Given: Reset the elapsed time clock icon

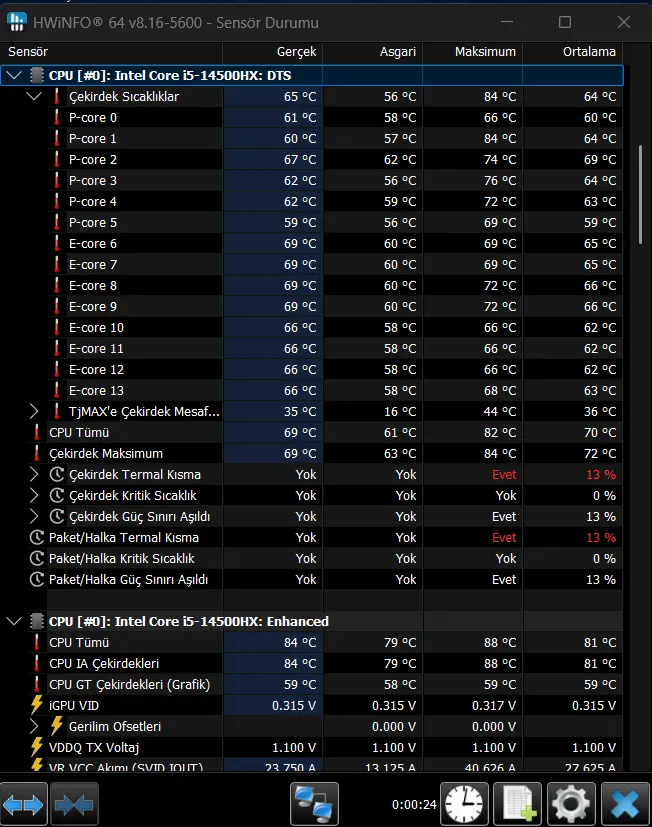Looking at the screenshot, I should (x=464, y=805).
